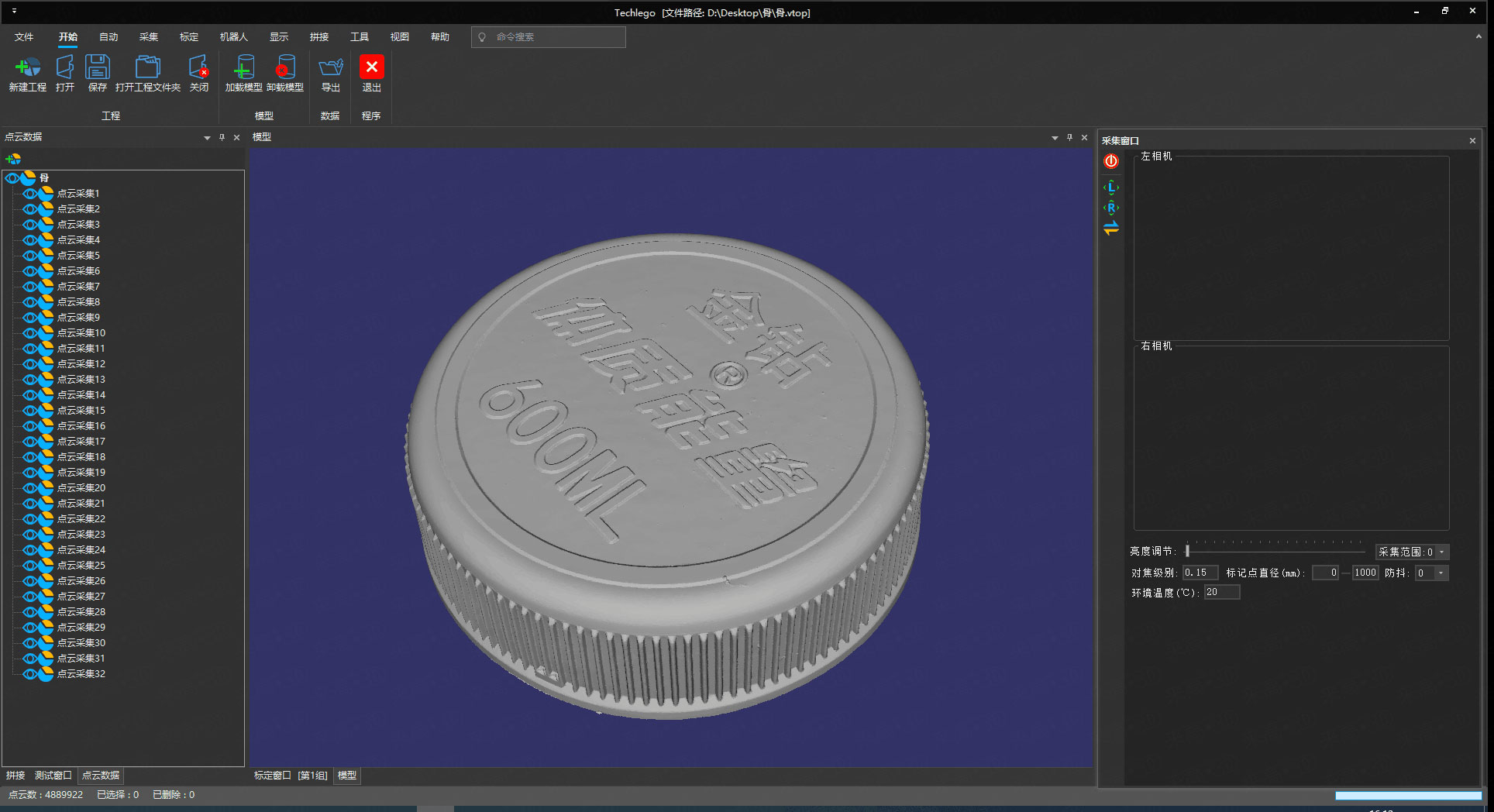Click the 导出 export data icon
The image size is (1494, 812).
click(331, 68)
